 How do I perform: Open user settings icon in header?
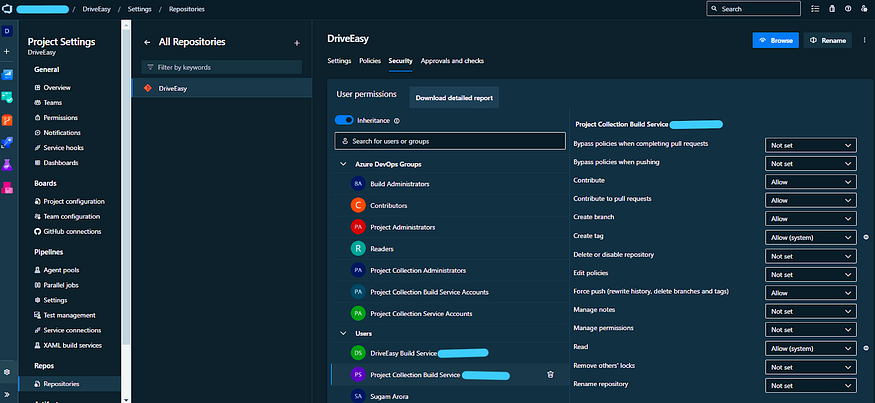(x=864, y=9)
